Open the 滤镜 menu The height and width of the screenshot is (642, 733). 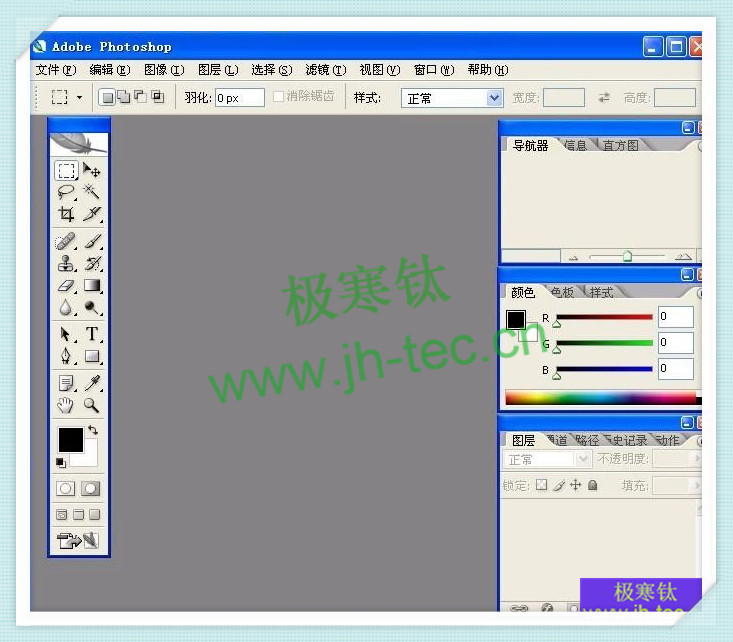pos(326,70)
